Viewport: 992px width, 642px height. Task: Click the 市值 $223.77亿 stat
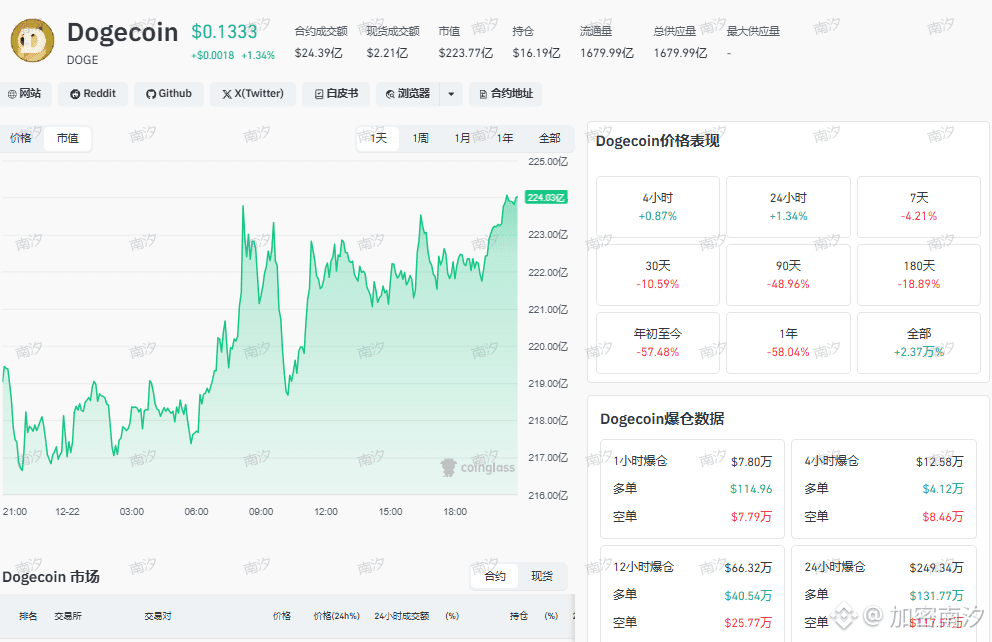coord(466,42)
